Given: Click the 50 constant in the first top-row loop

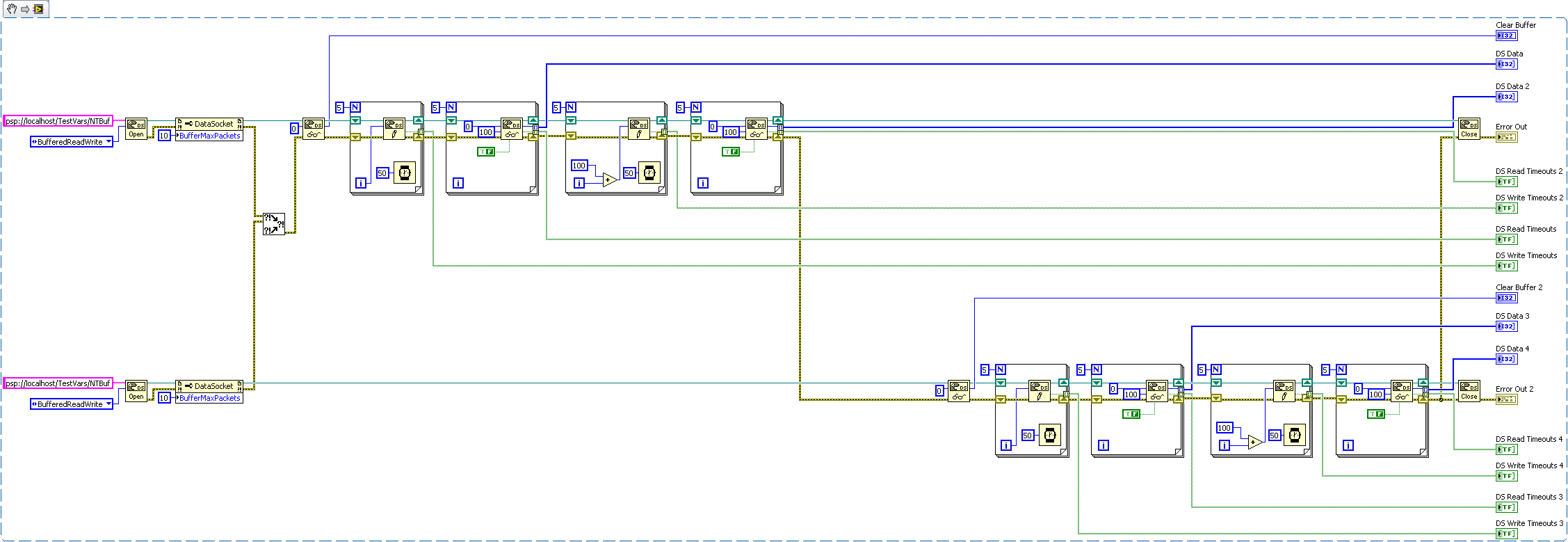Looking at the screenshot, I should tap(382, 173).
